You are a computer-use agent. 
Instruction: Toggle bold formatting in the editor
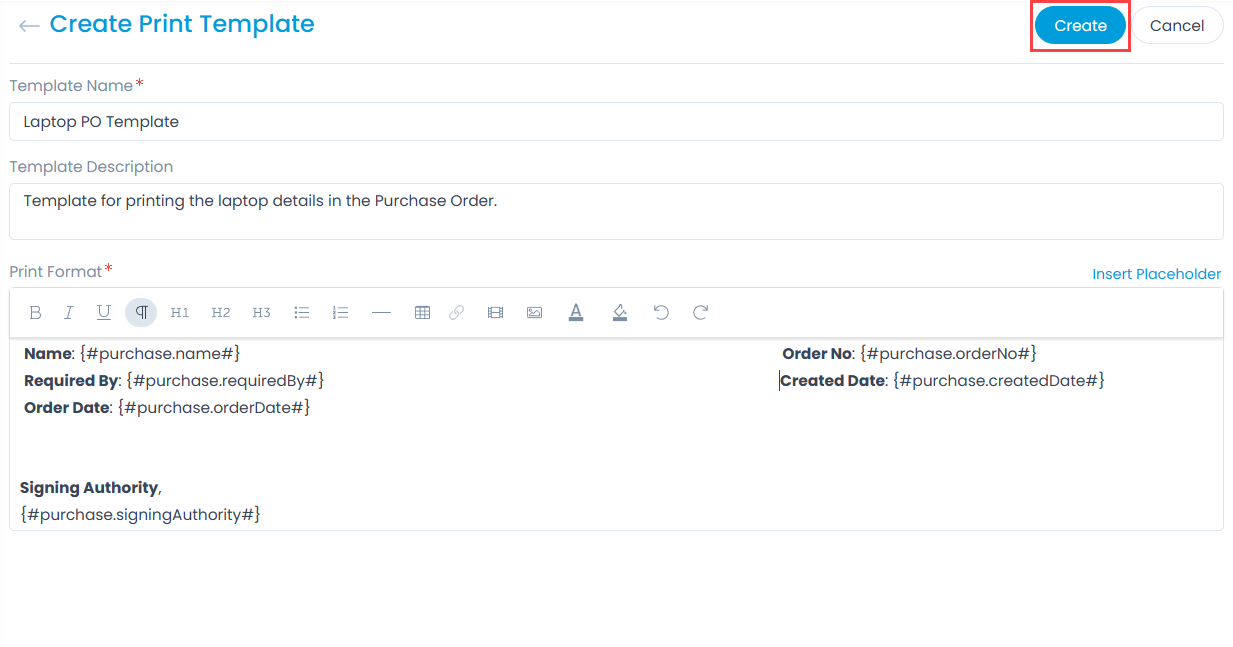(35, 313)
